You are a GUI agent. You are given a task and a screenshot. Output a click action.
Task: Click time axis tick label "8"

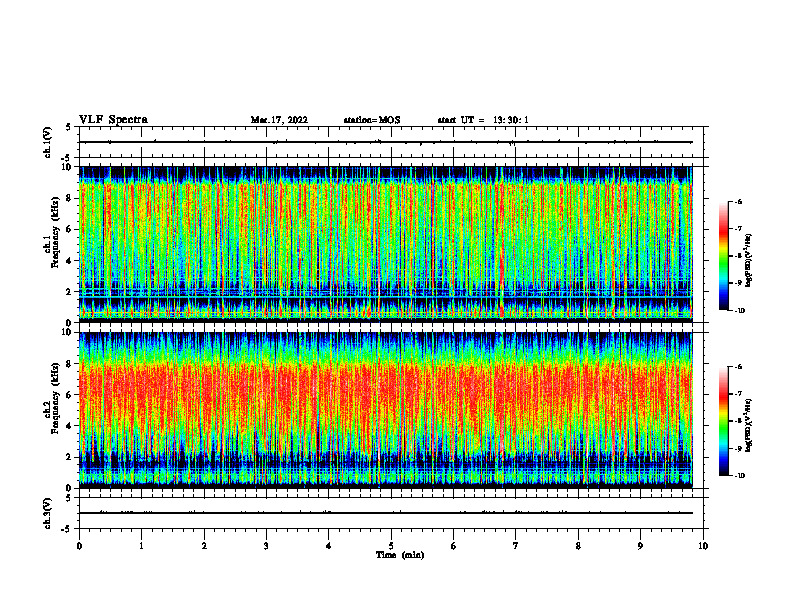578,546
